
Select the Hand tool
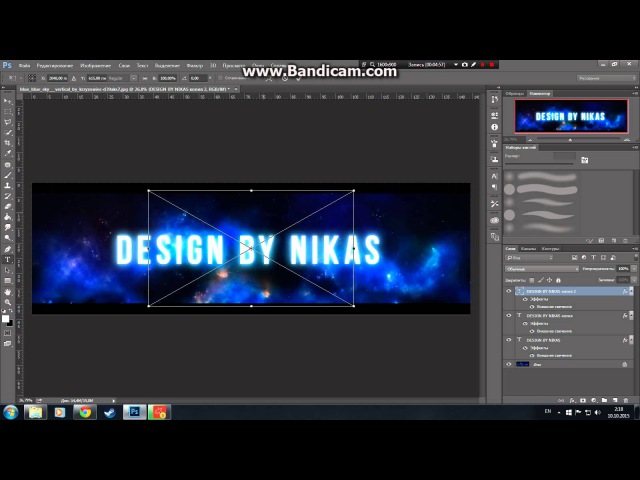pos(7,292)
